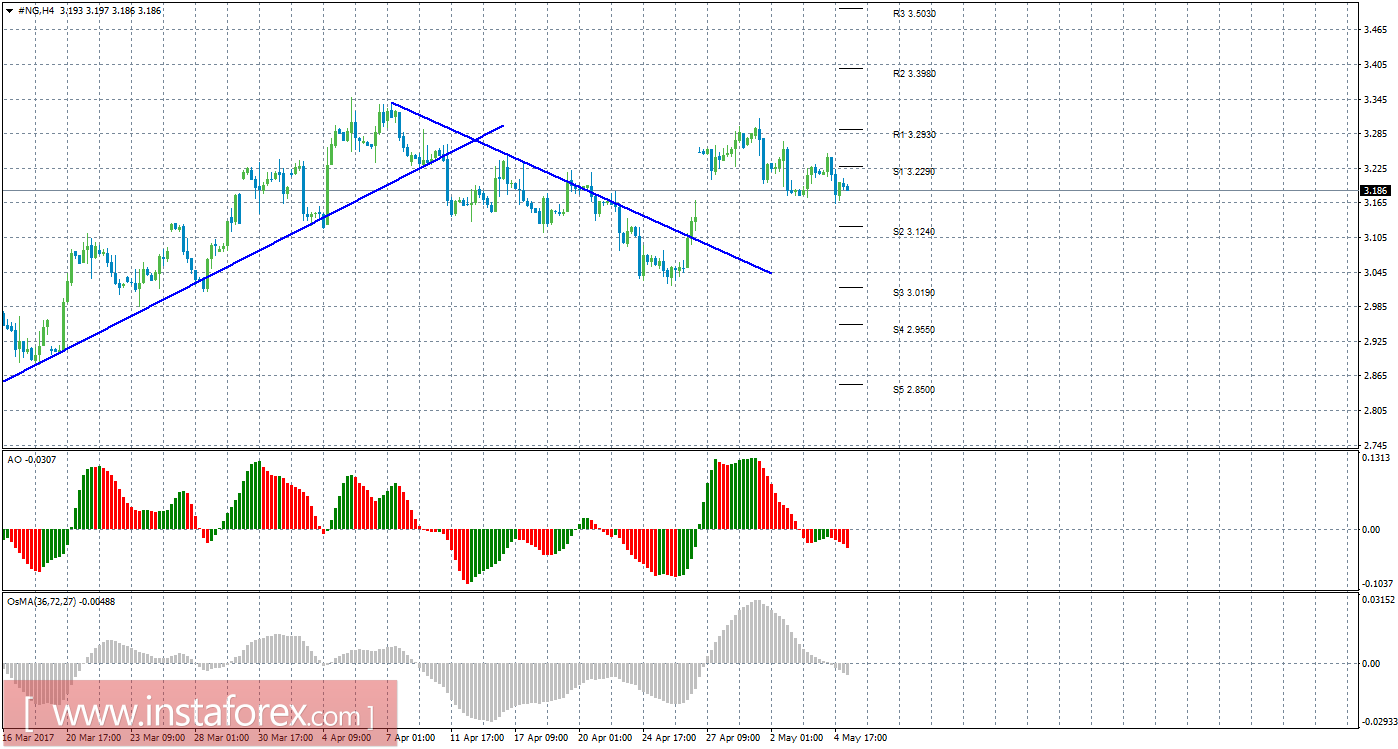Select the 2.925 price axis value

point(1375,341)
